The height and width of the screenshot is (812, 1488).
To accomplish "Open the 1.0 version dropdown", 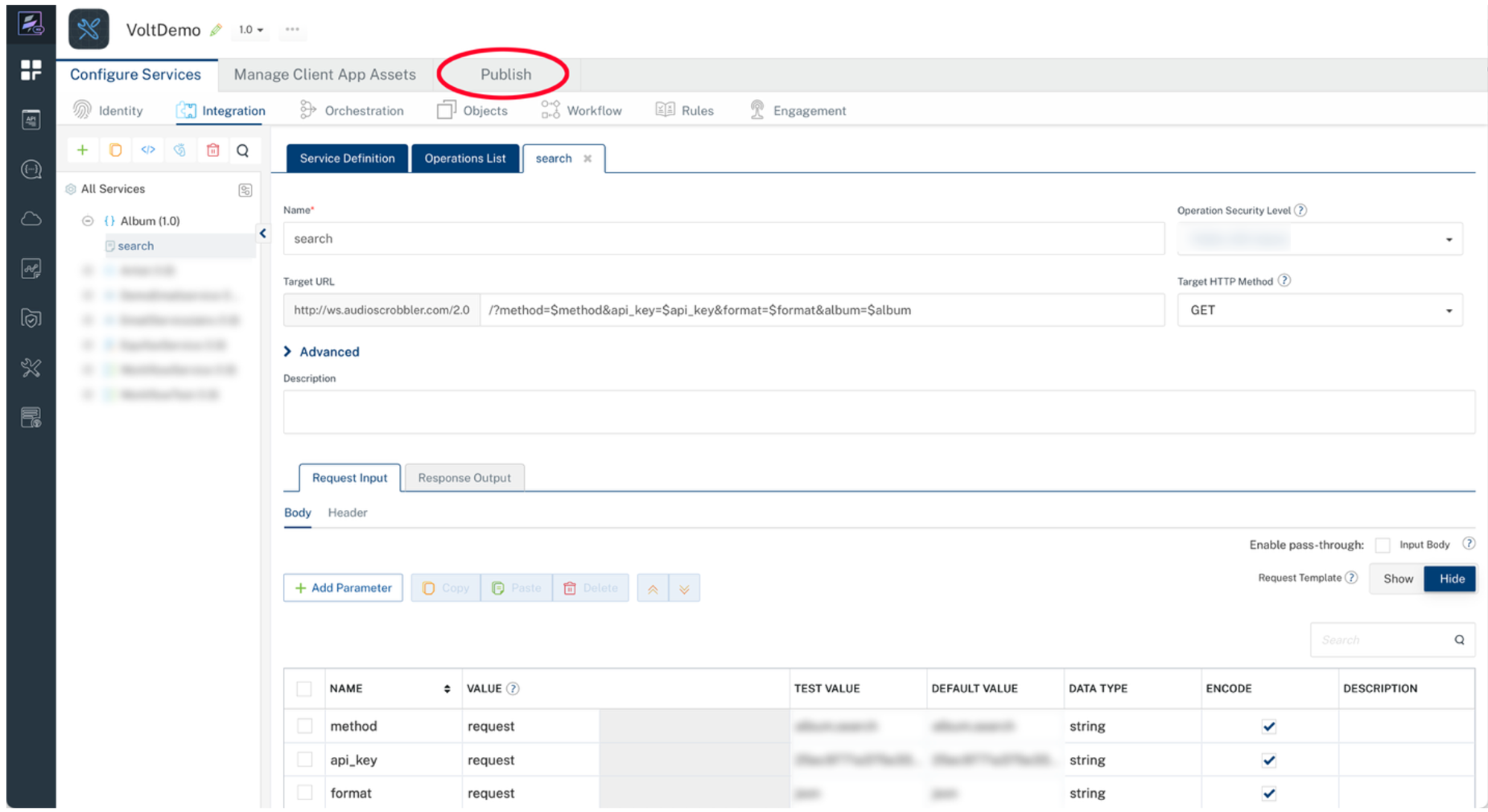I will click(251, 30).
